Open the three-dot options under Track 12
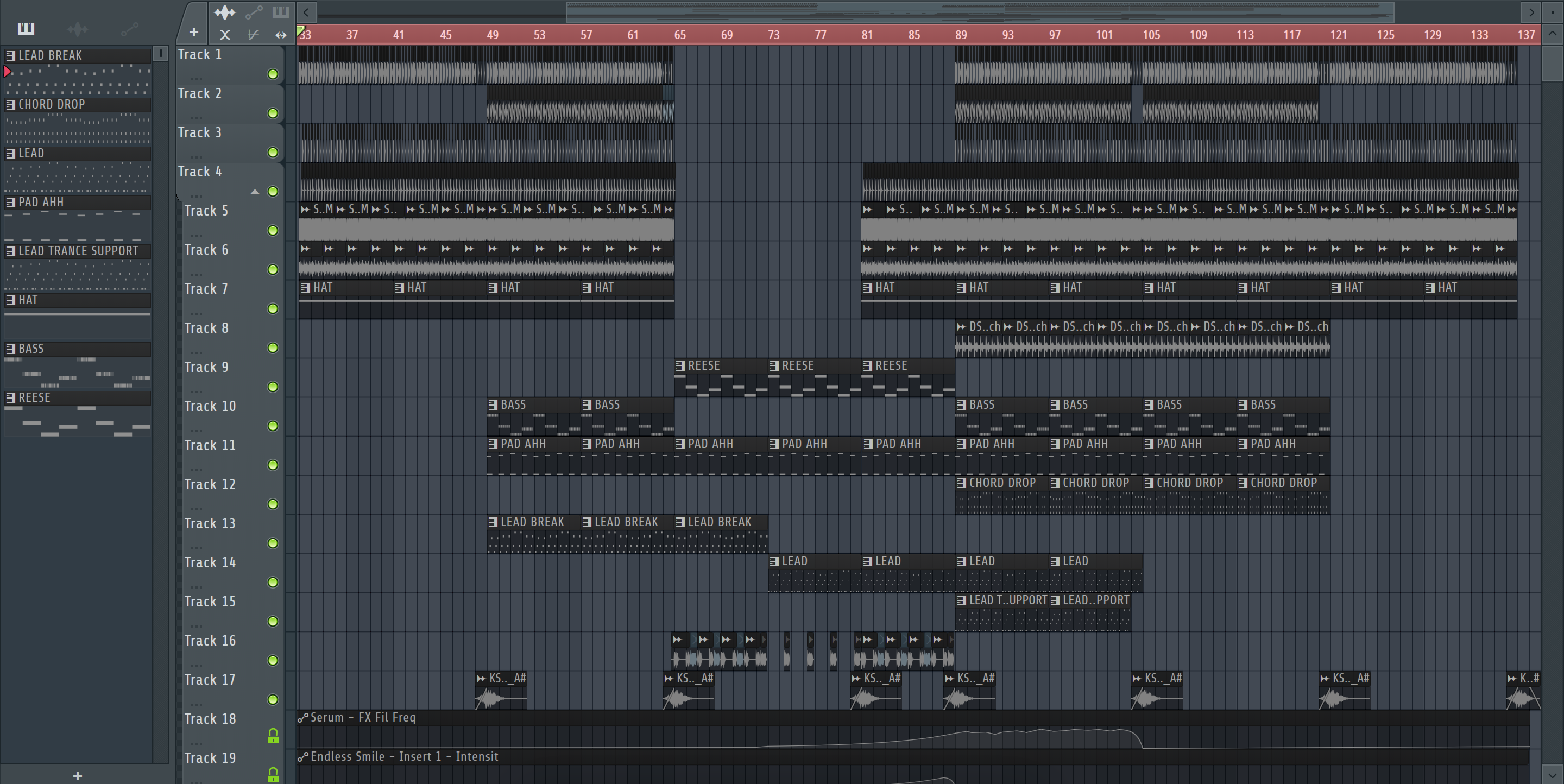1564x784 pixels. tap(196, 509)
